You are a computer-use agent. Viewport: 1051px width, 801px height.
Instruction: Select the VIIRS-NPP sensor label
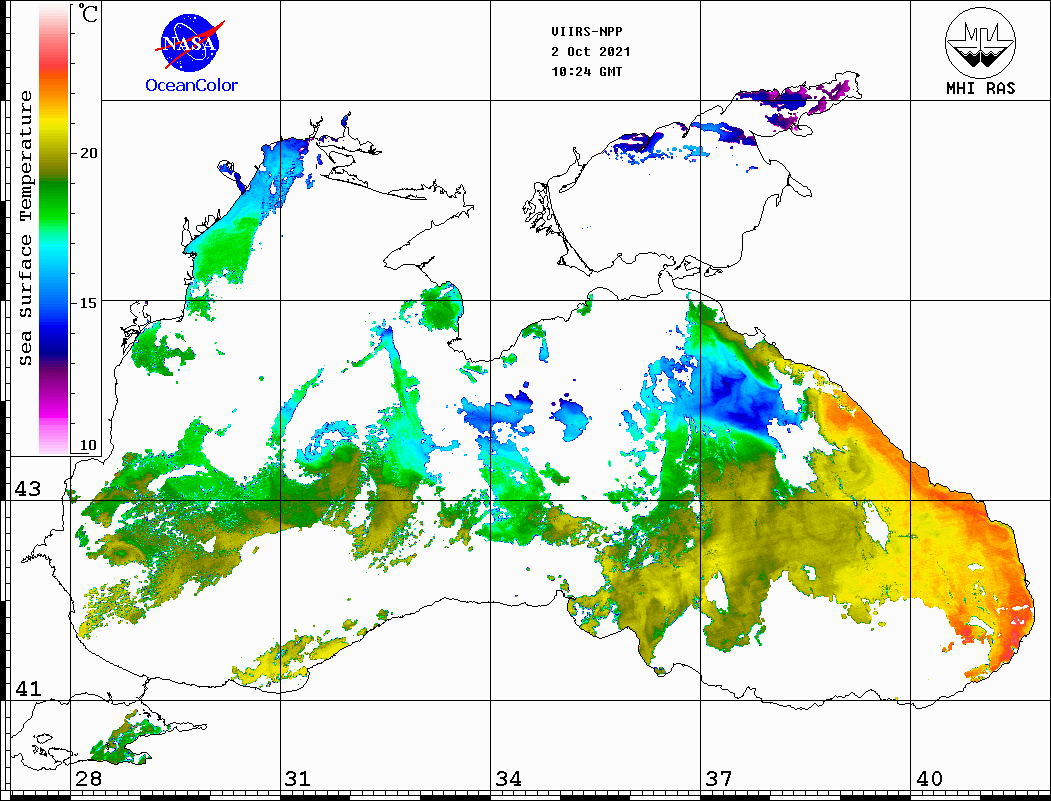(x=586, y=32)
